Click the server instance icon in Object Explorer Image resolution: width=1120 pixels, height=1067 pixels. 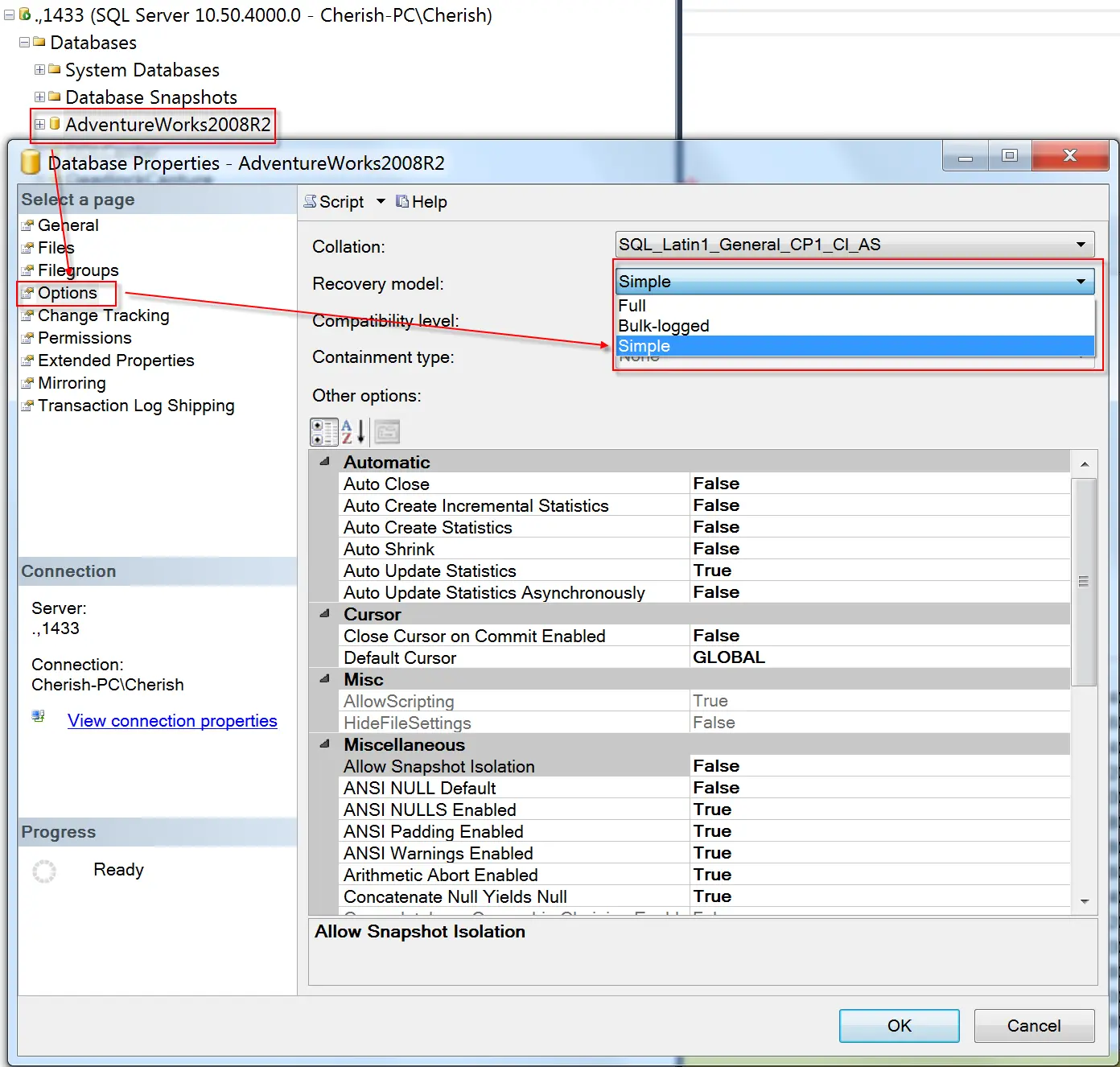25,14
